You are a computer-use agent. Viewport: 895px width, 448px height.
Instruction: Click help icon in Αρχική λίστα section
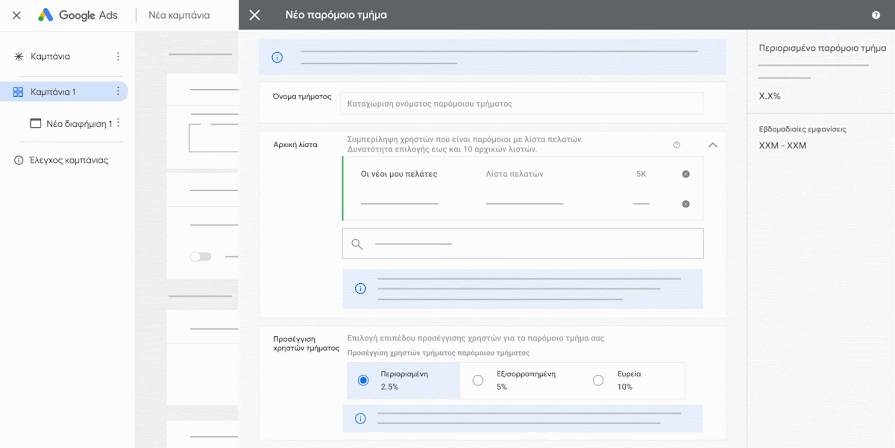click(x=677, y=145)
